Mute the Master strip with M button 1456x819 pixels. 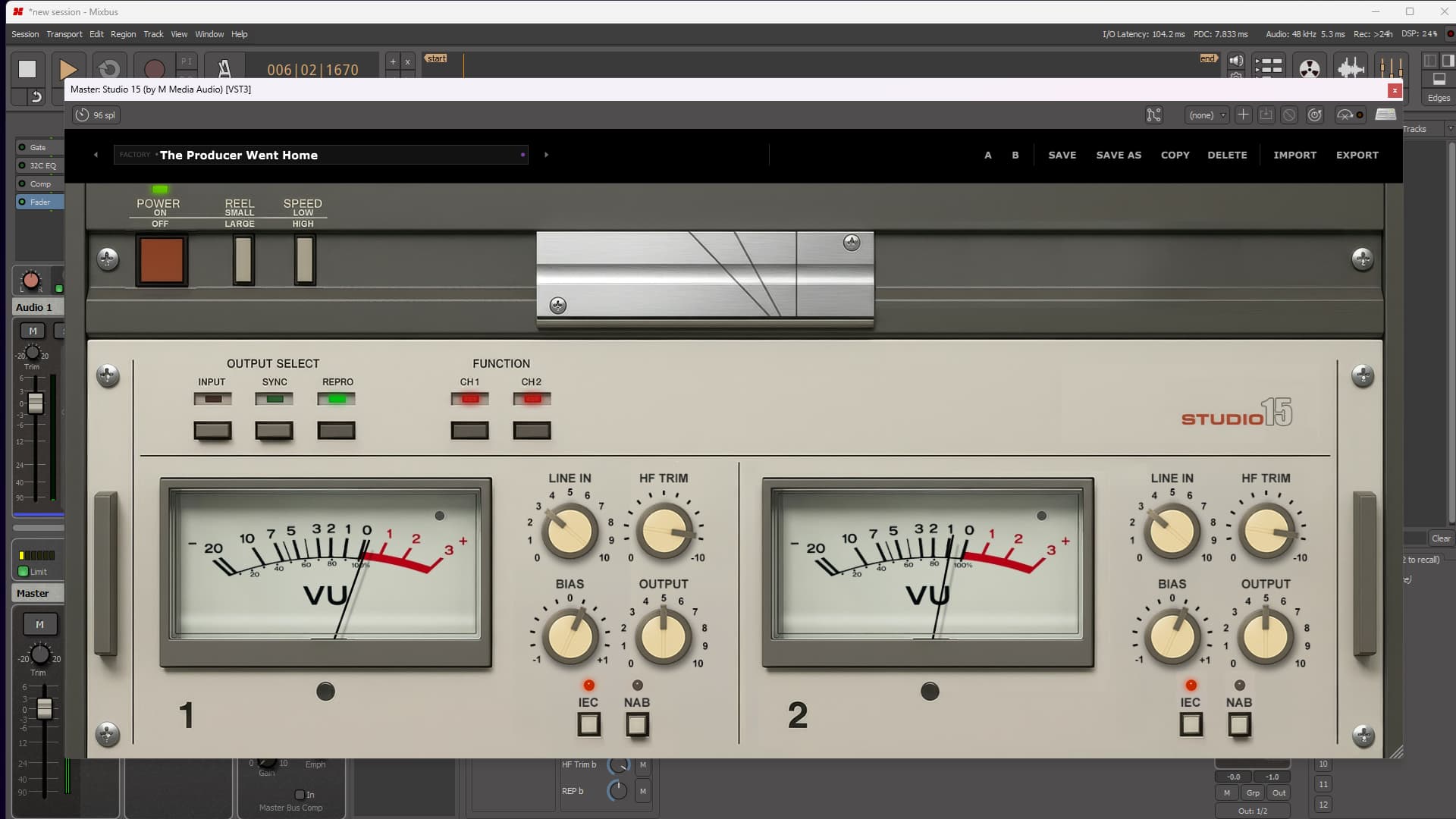39,624
